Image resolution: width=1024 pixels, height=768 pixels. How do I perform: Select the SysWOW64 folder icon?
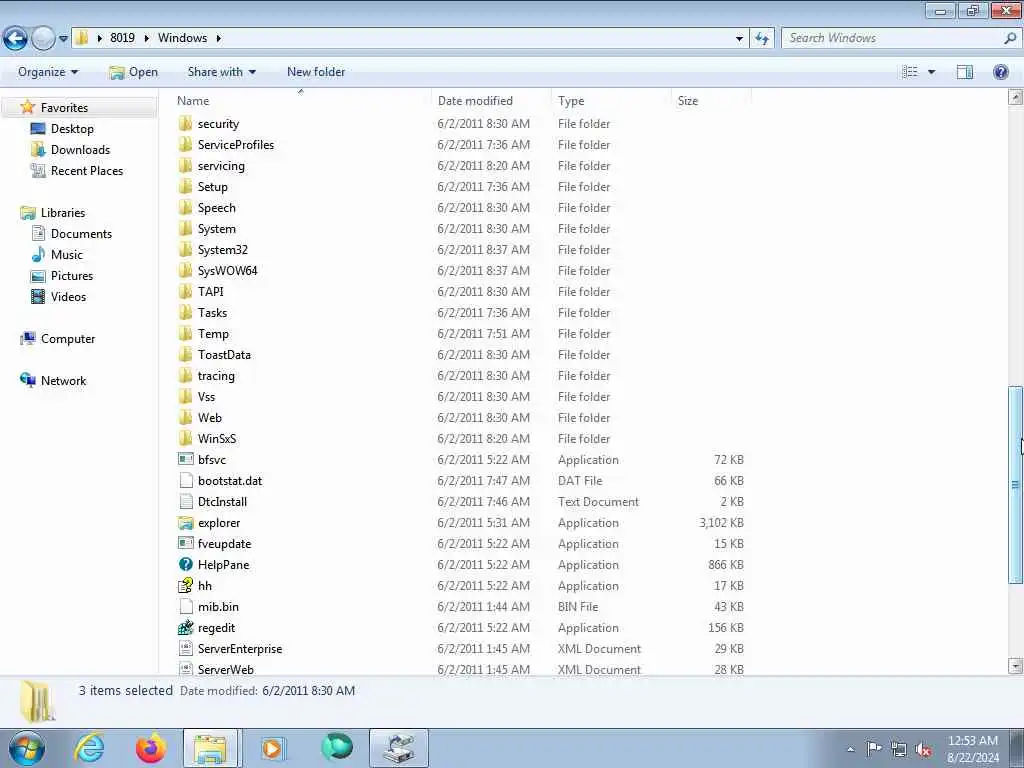[185, 270]
